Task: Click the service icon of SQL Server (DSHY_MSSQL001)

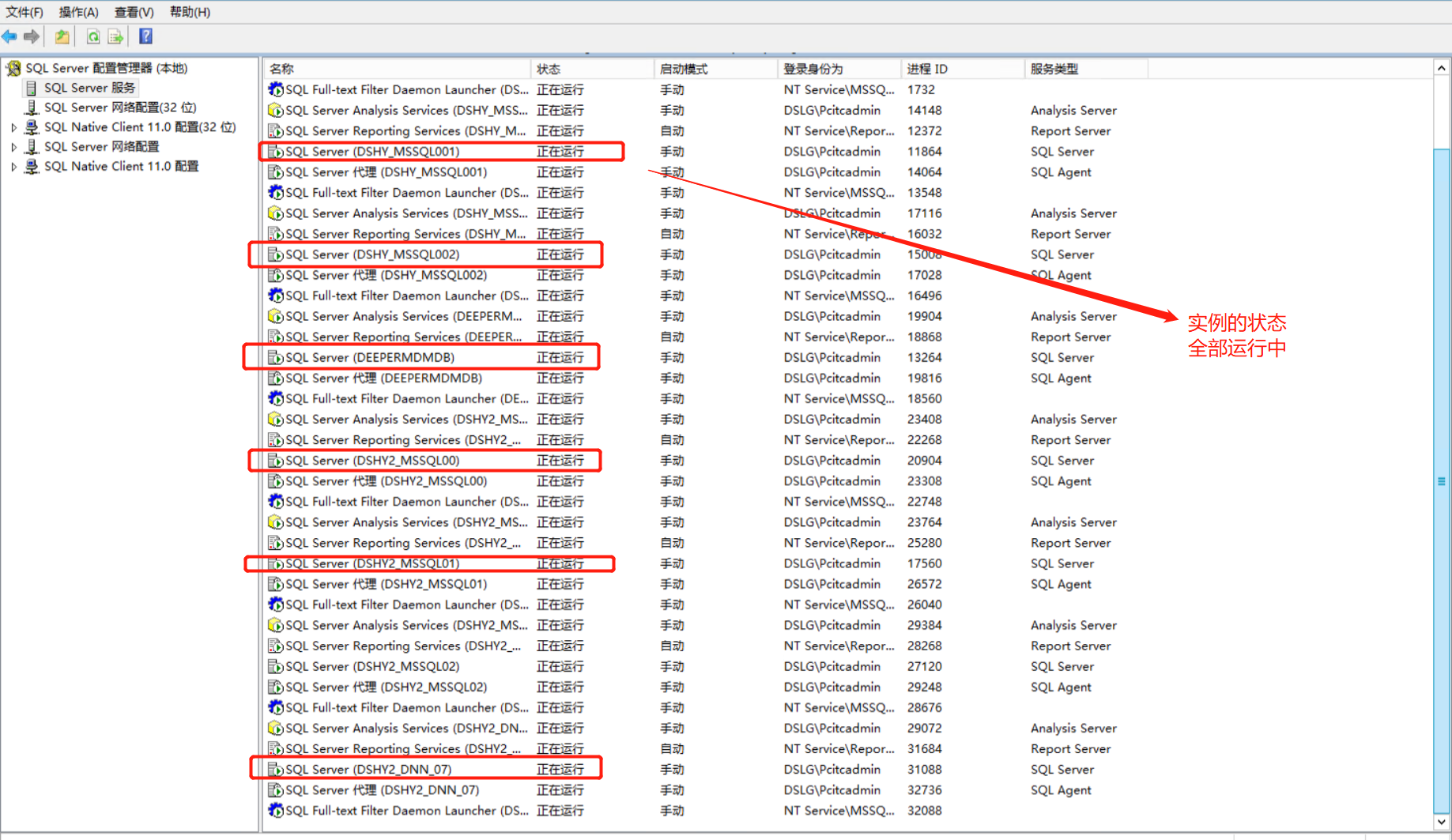Action: 275,152
